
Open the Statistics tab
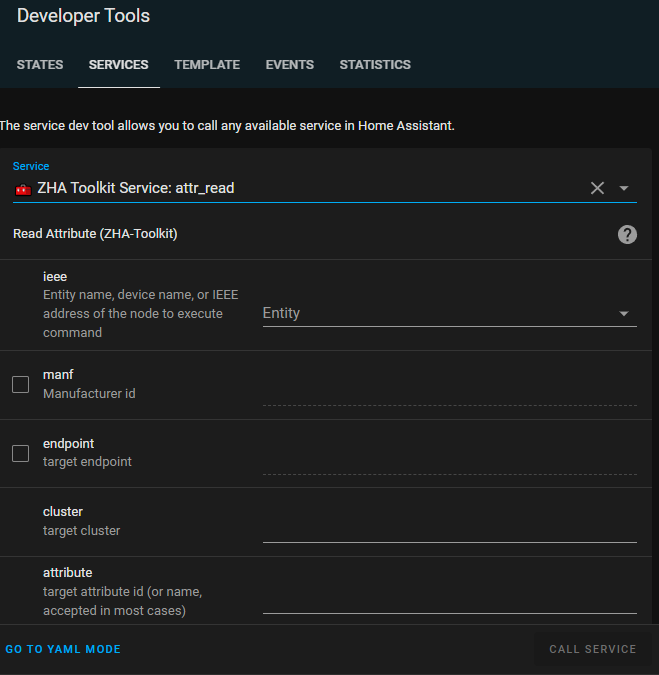(x=375, y=65)
